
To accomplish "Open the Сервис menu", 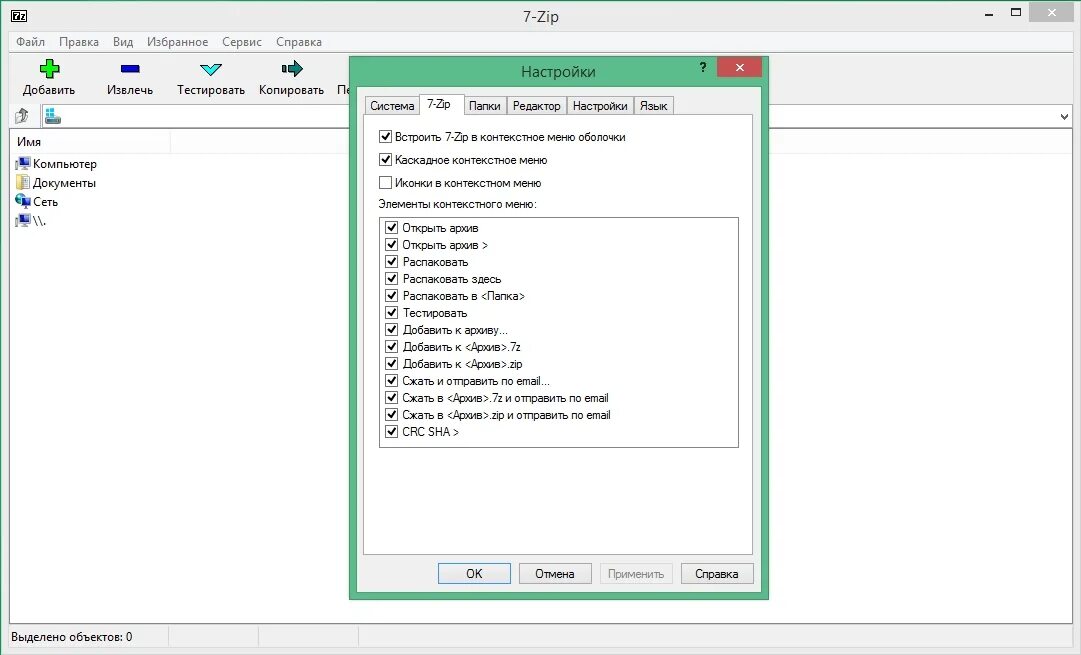I will coord(241,41).
